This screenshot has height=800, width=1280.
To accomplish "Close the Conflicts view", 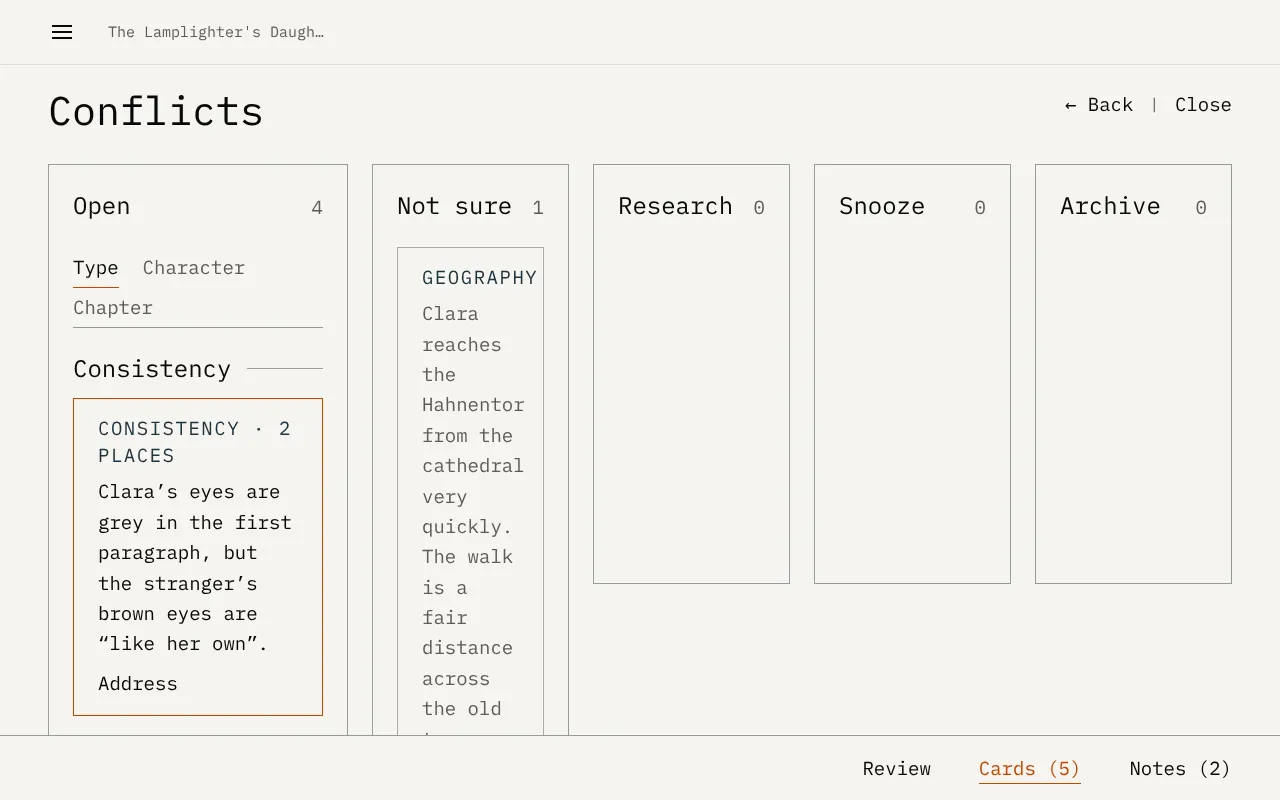I will 1203,105.
